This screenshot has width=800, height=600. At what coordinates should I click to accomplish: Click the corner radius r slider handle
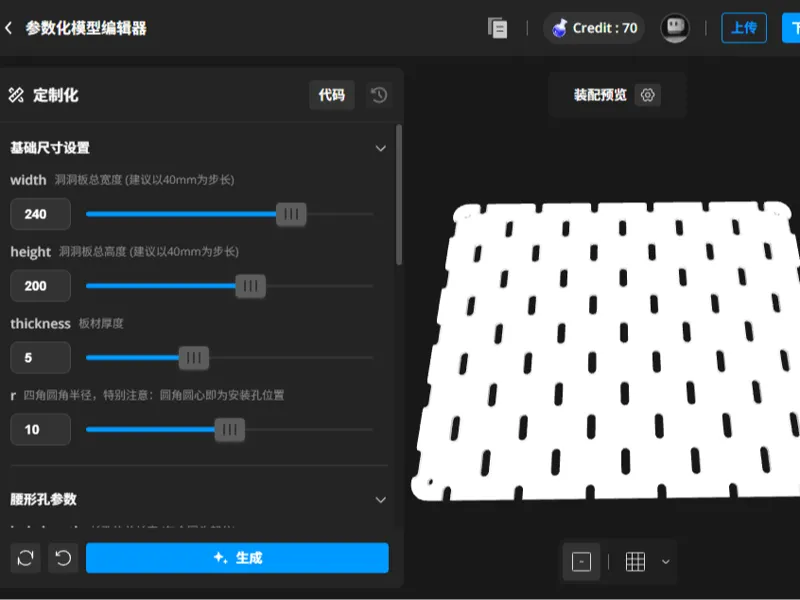(x=230, y=430)
